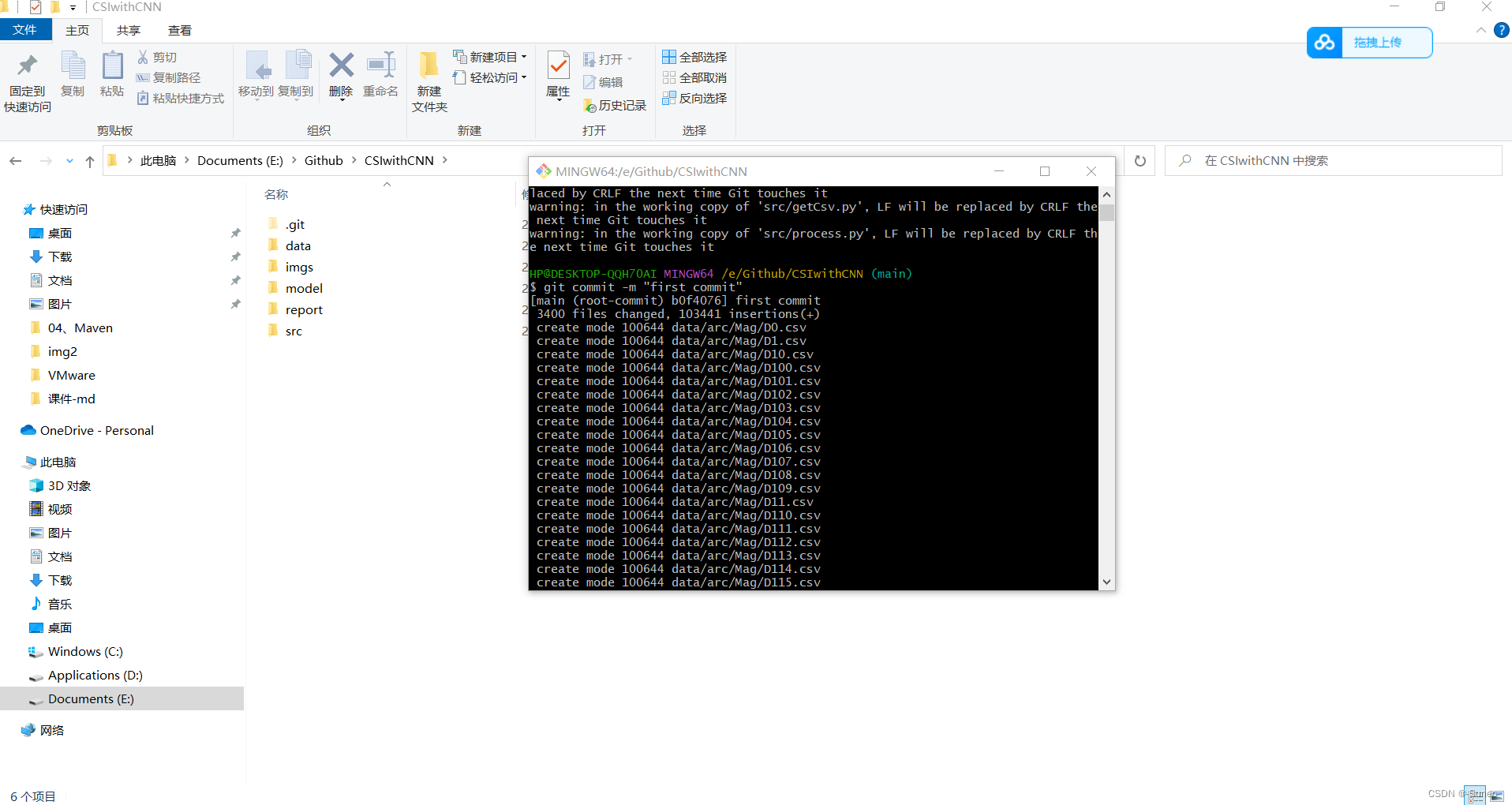Sort by the Name (名称) column header
Image resolution: width=1512 pixels, height=805 pixels.
276,194
